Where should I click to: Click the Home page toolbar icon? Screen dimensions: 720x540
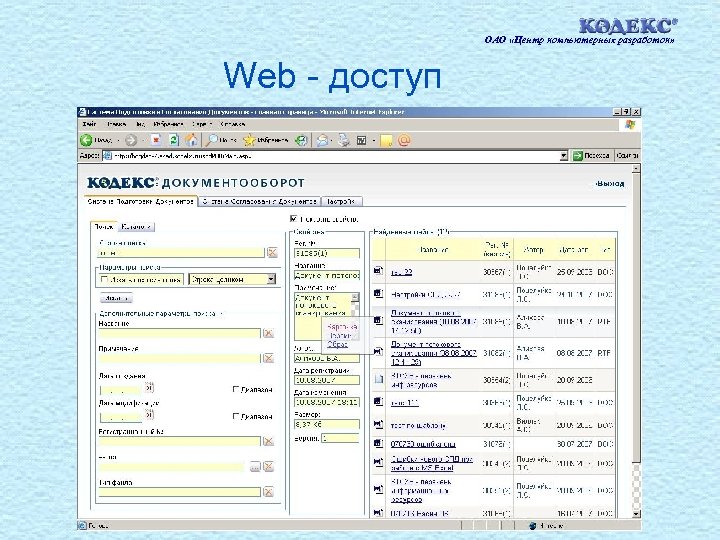[191, 140]
